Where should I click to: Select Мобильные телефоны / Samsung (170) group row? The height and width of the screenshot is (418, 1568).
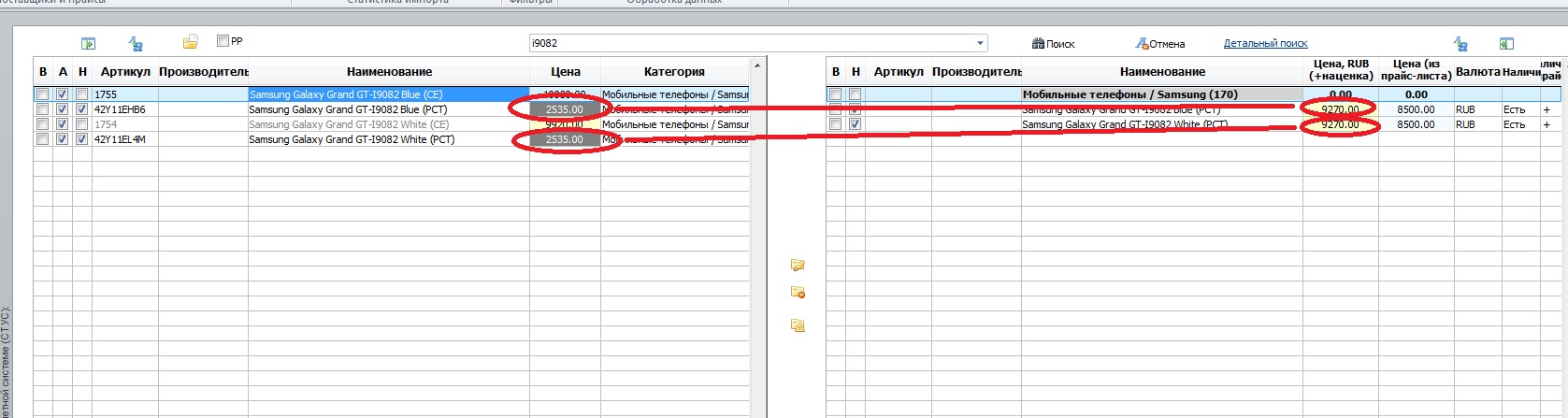click(x=1162, y=94)
